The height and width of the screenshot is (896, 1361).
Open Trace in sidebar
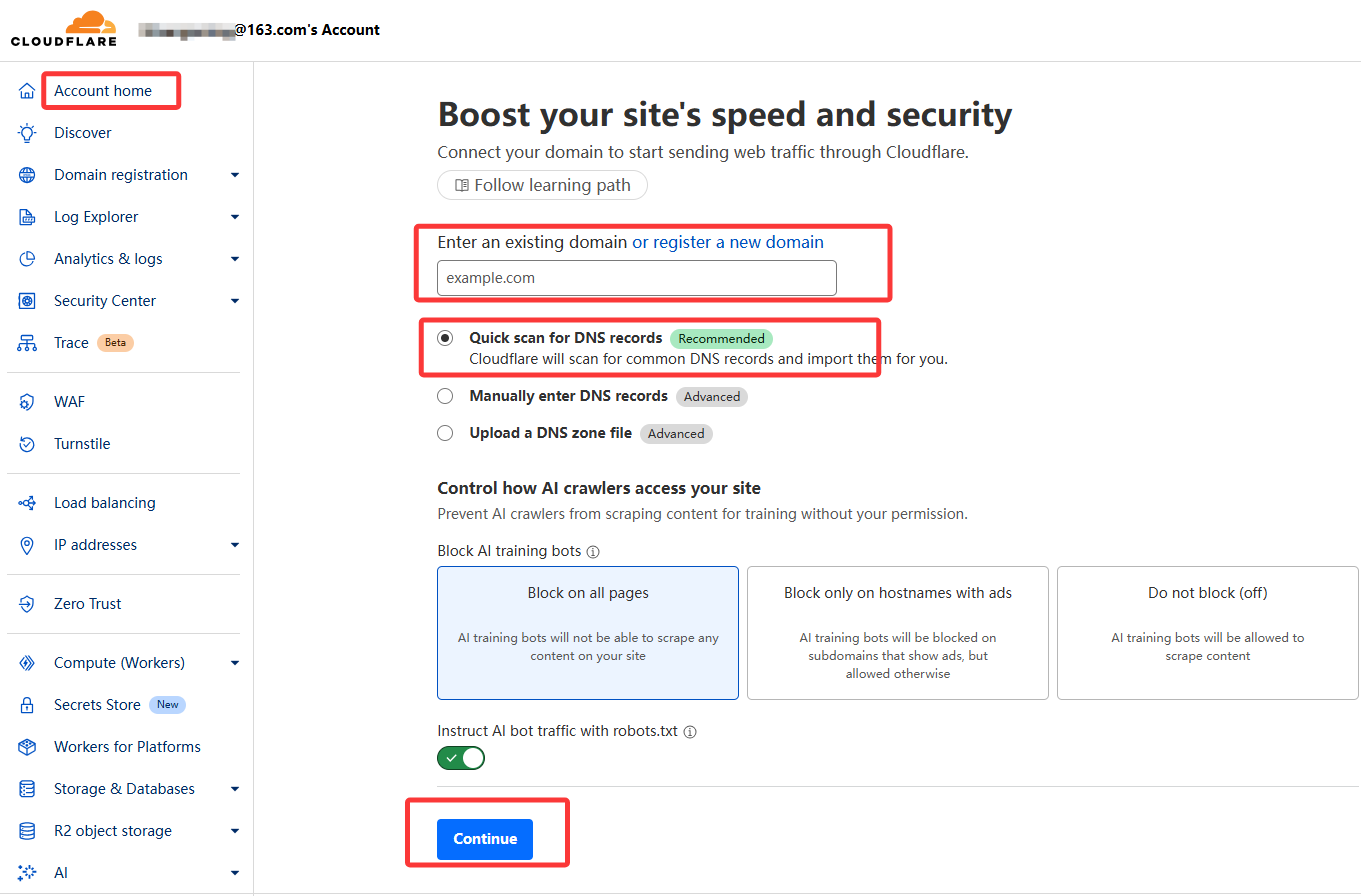click(71, 343)
